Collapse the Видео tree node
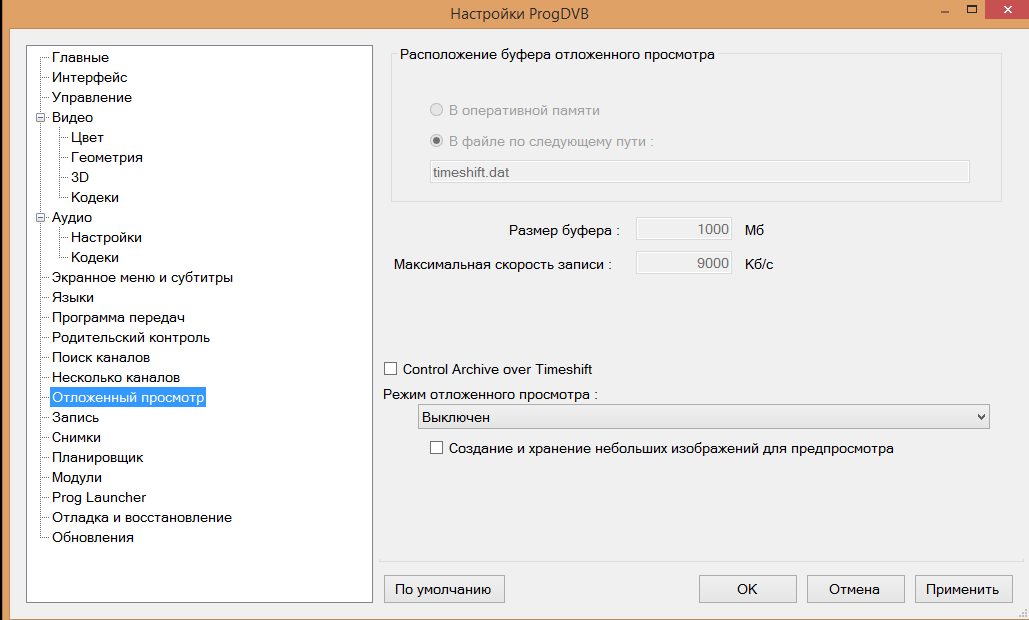The width and height of the screenshot is (1029, 620). click(x=41, y=118)
